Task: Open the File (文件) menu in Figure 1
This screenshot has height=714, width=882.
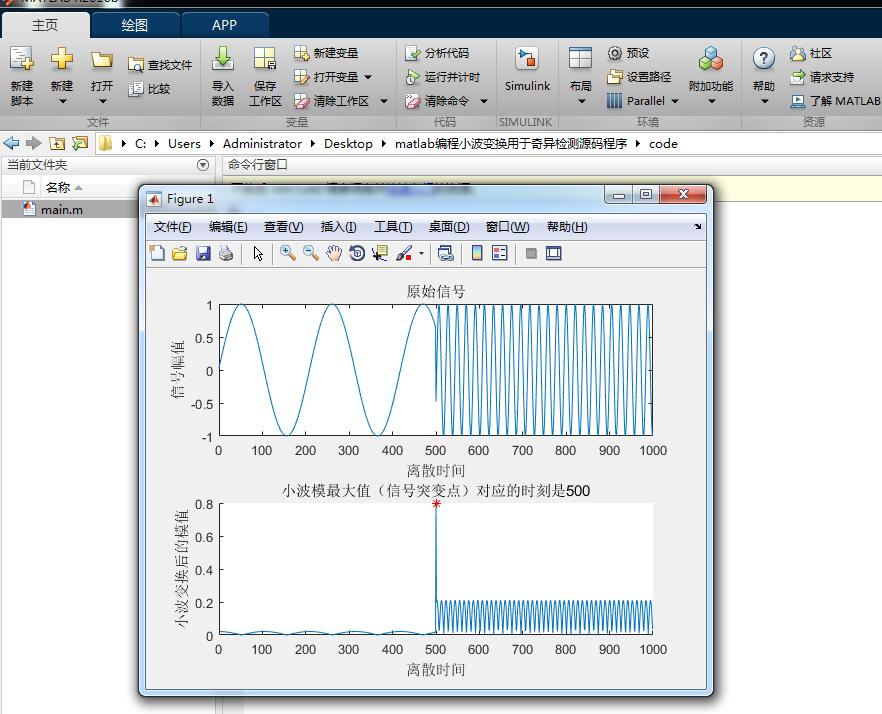Action: click(173, 227)
